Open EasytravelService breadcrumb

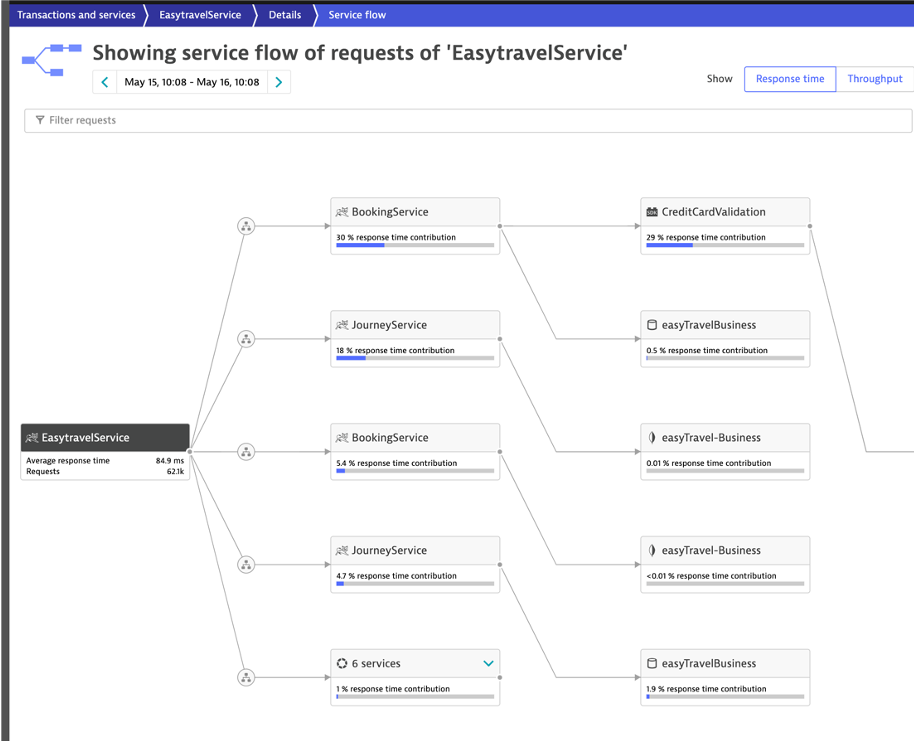coord(200,15)
